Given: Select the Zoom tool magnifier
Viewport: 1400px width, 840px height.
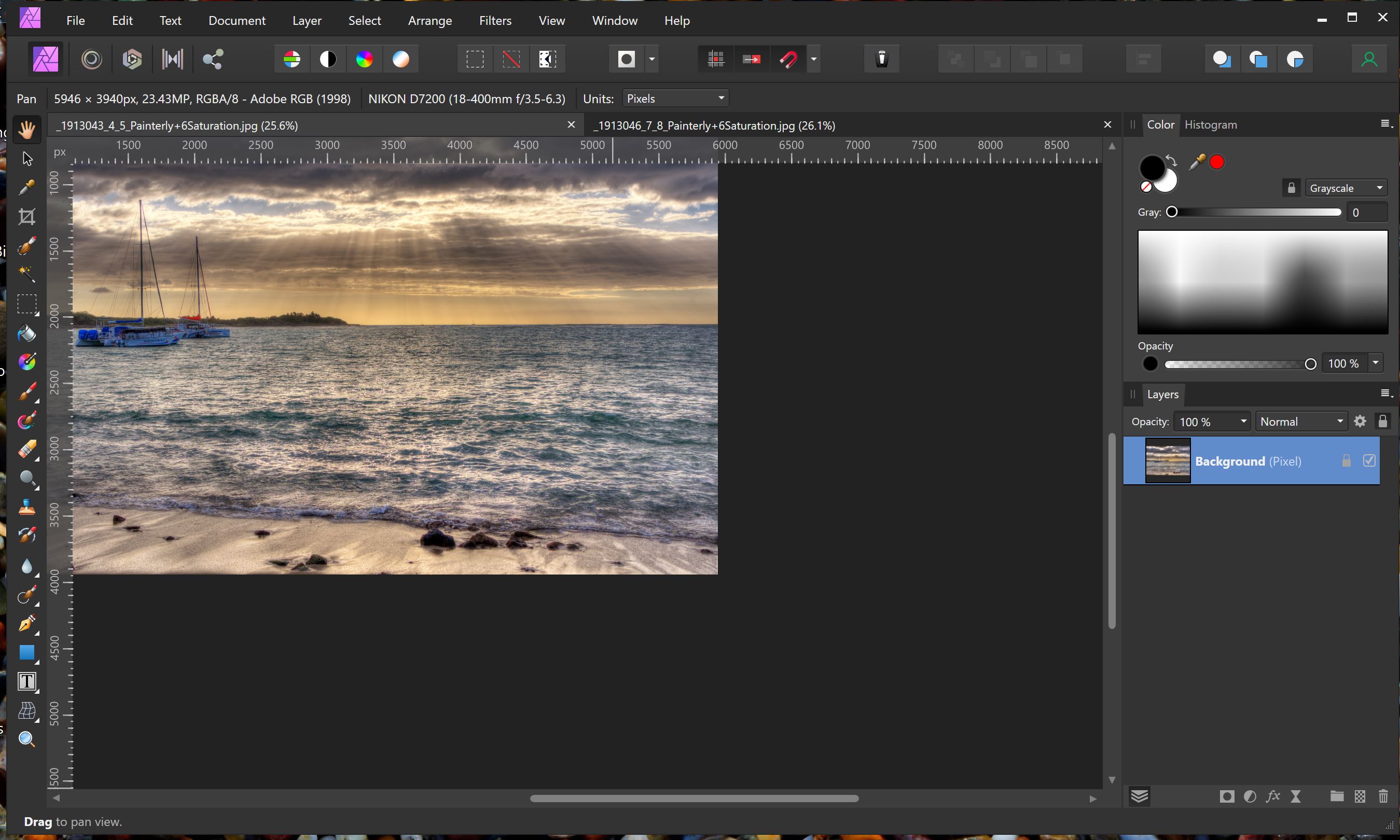Looking at the screenshot, I should (26, 739).
